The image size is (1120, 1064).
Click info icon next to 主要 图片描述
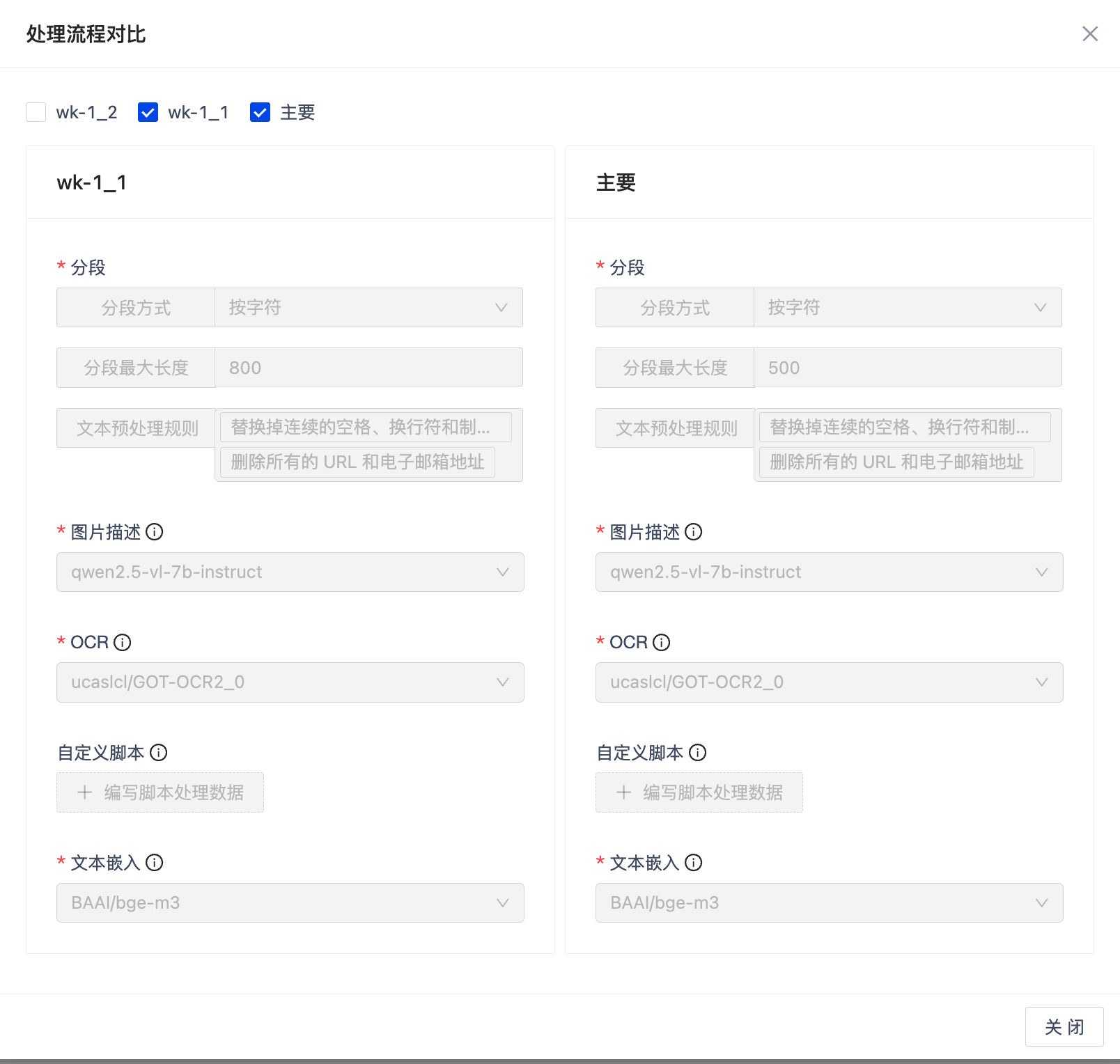694,532
